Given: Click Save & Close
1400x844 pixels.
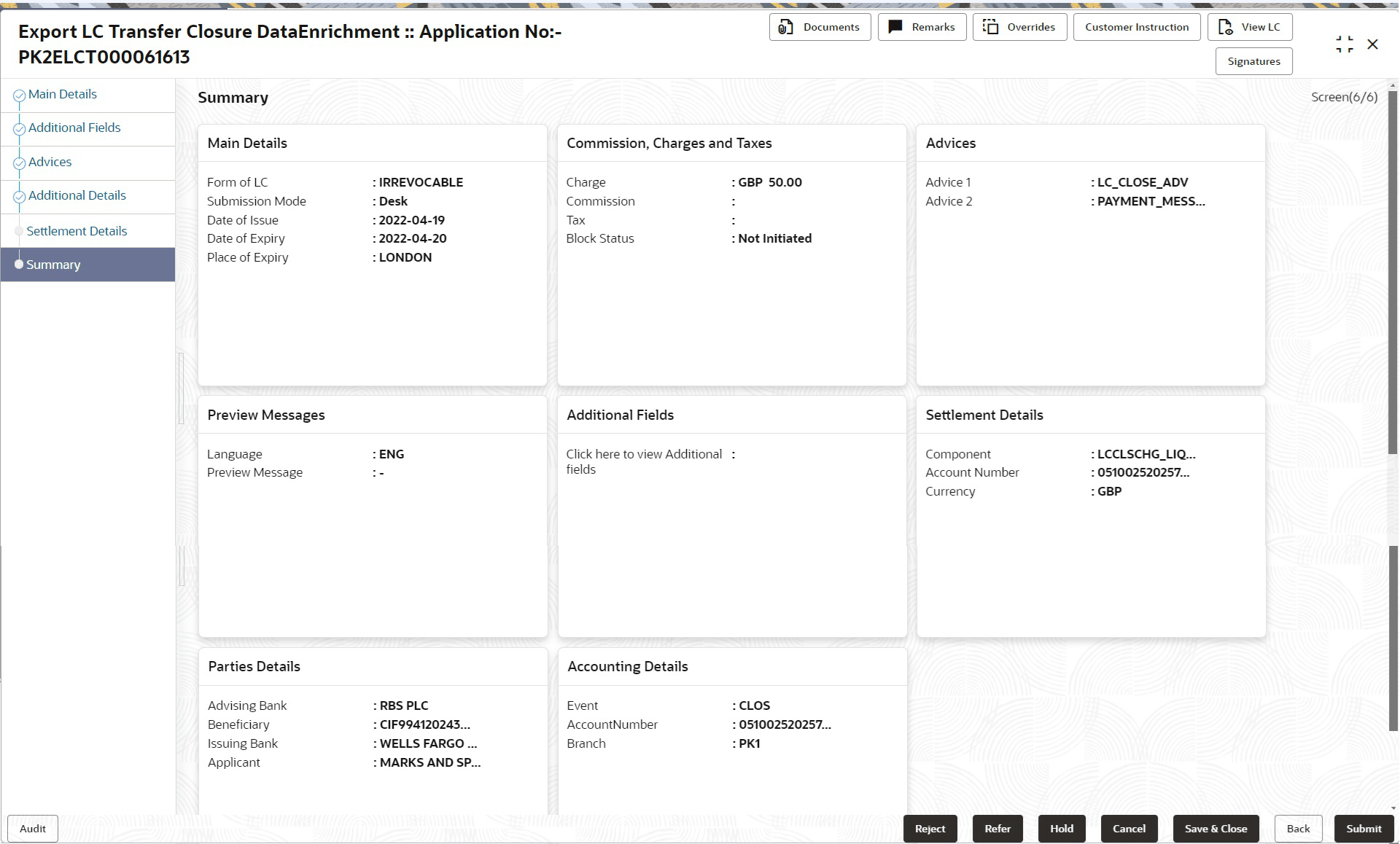Looking at the screenshot, I should pyautogui.click(x=1216, y=829).
